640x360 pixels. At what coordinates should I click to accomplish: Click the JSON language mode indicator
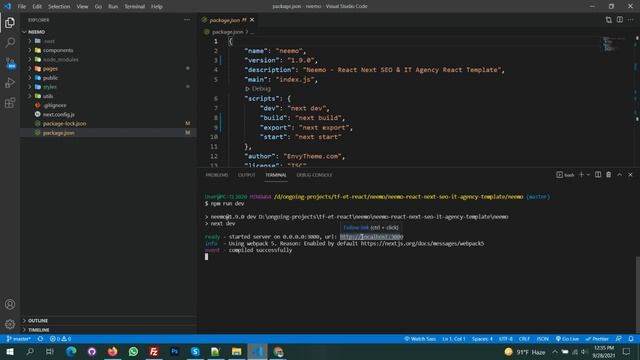pyautogui.click(x=542, y=339)
